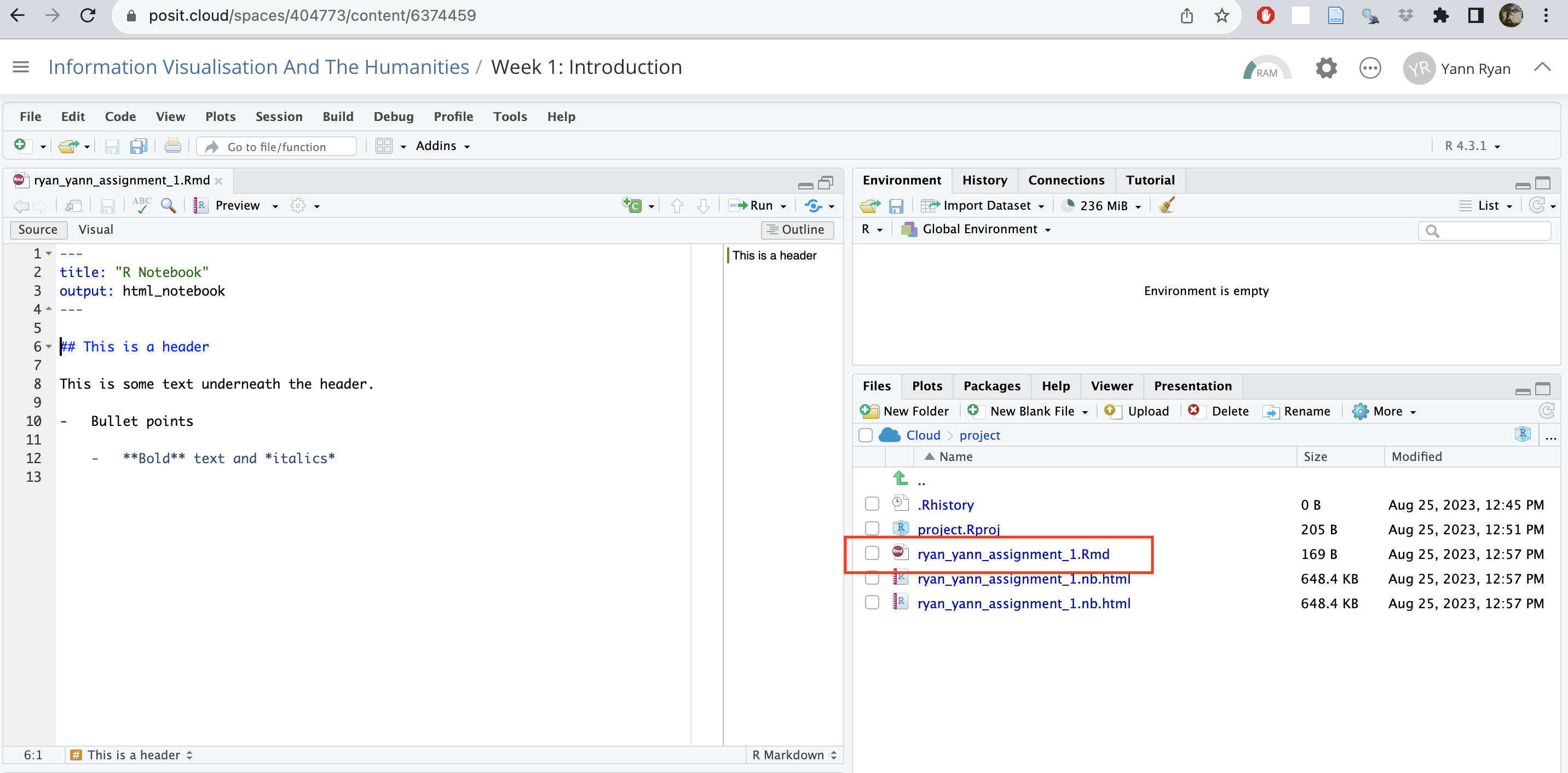Screen dimensions: 1568x773
Task: Open the Session menu
Action: pos(278,116)
